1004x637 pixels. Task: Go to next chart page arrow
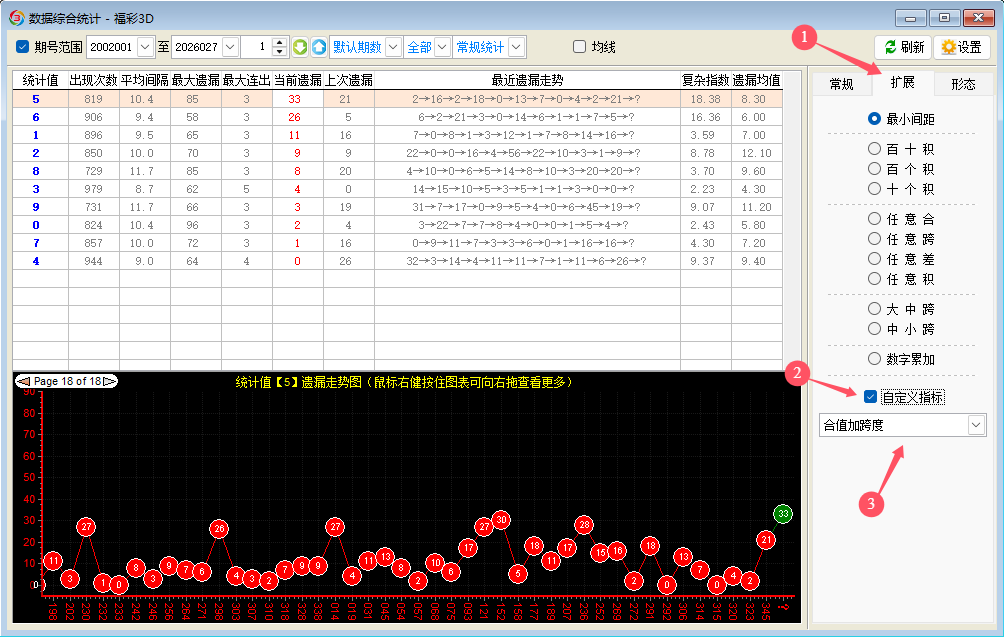tap(110, 381)
